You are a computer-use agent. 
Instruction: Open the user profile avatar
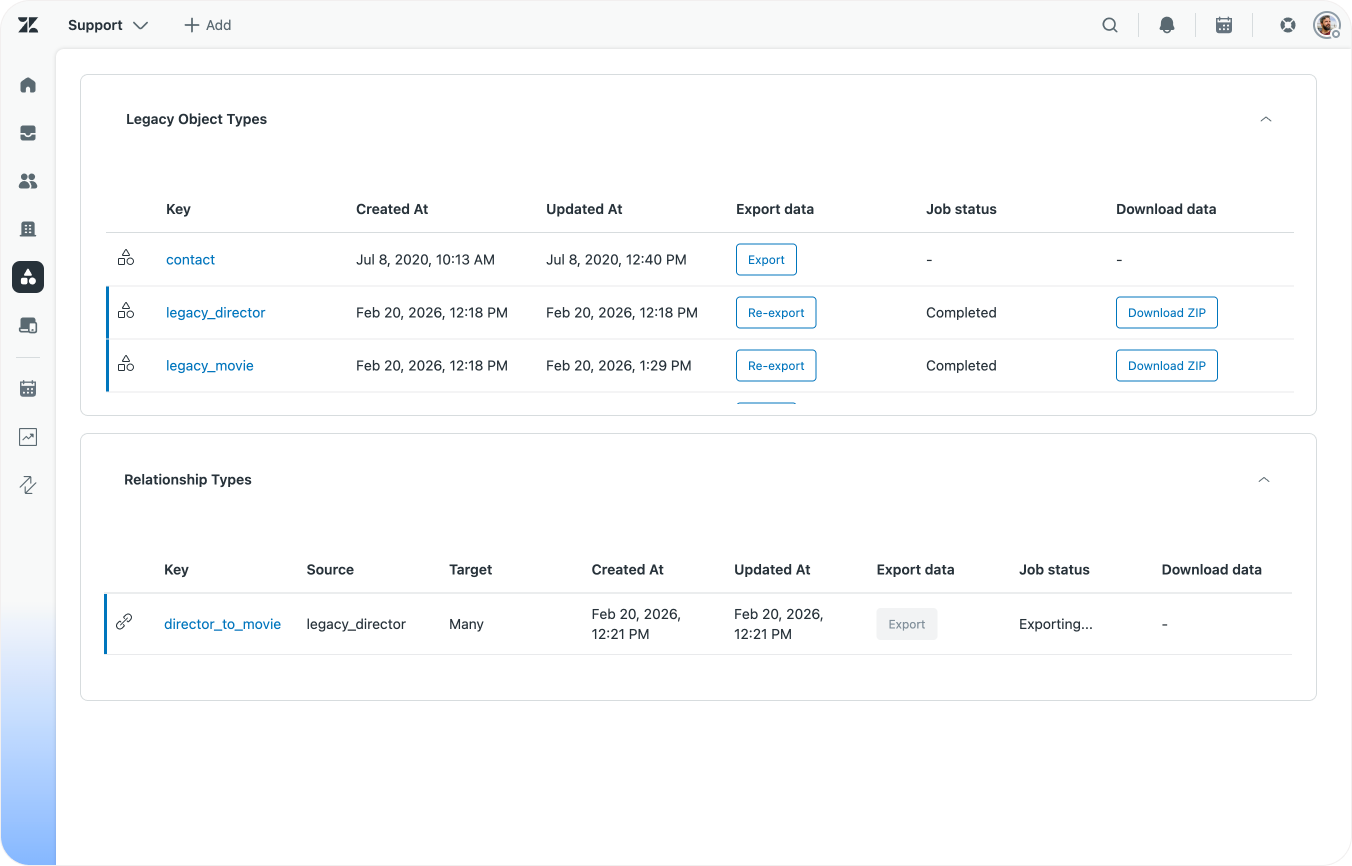[1326, 25]
